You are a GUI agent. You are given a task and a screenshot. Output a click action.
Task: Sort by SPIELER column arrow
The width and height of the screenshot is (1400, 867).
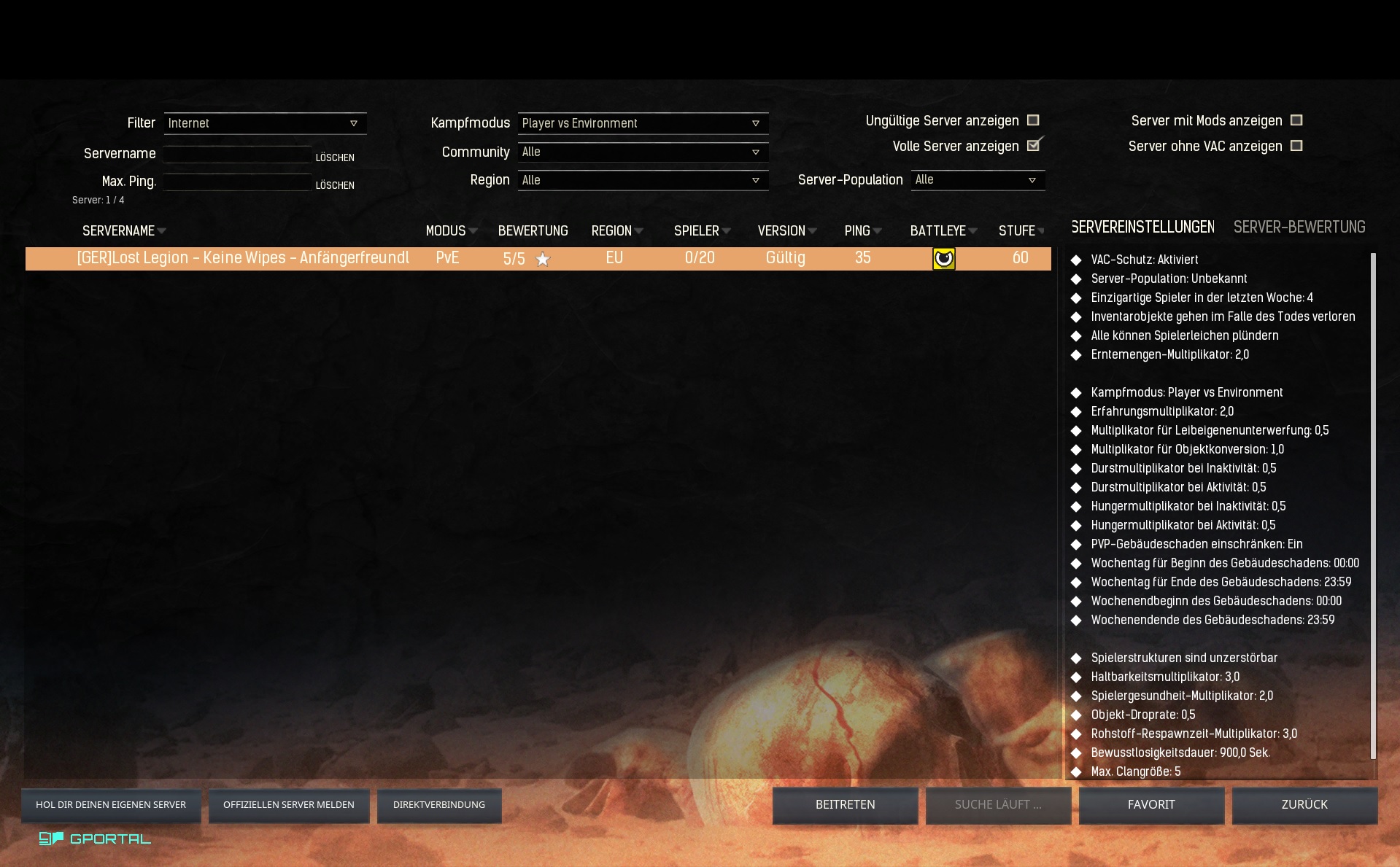coord(727,231)
